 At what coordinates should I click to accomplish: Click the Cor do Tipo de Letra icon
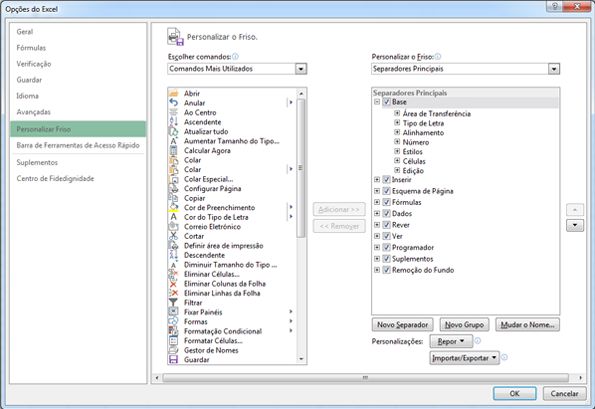[x=173, y=217]
